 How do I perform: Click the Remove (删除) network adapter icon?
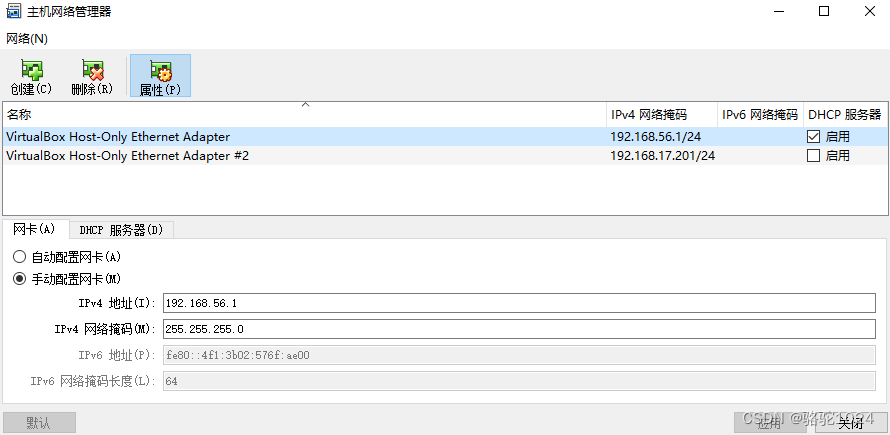(93, 76)
